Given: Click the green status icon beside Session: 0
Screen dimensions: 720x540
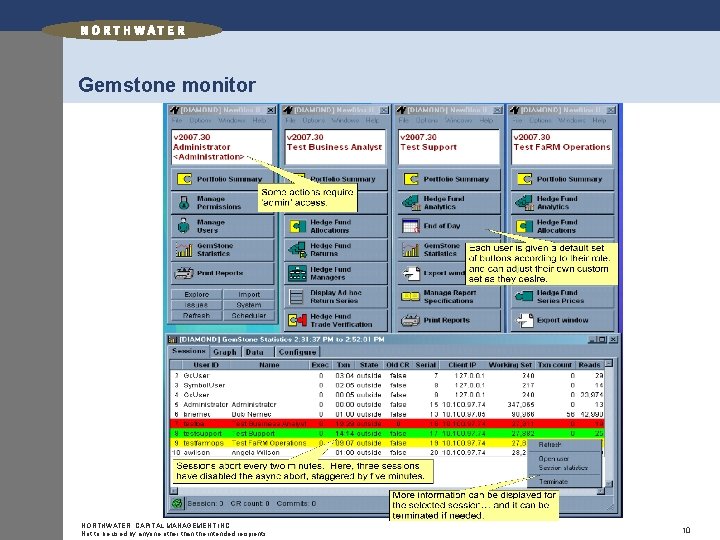Looking at the screenshot, I should pos(177,504).
